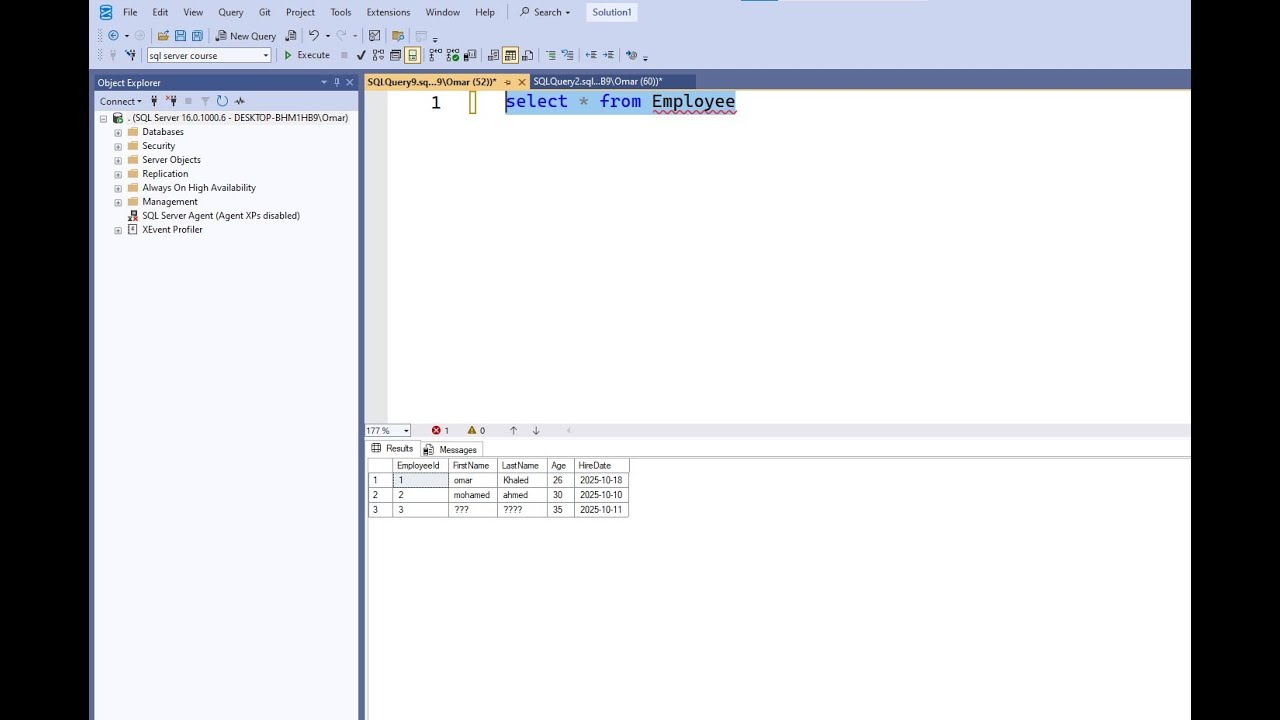
Task: Click Object Explorer connect plug icon
Action: click(x=154, y=101)
